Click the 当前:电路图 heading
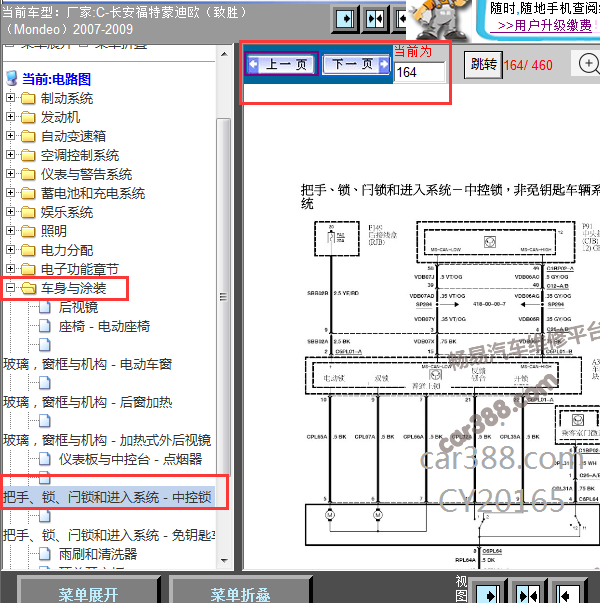Screen dimensions: 600x603 [56, 79]
